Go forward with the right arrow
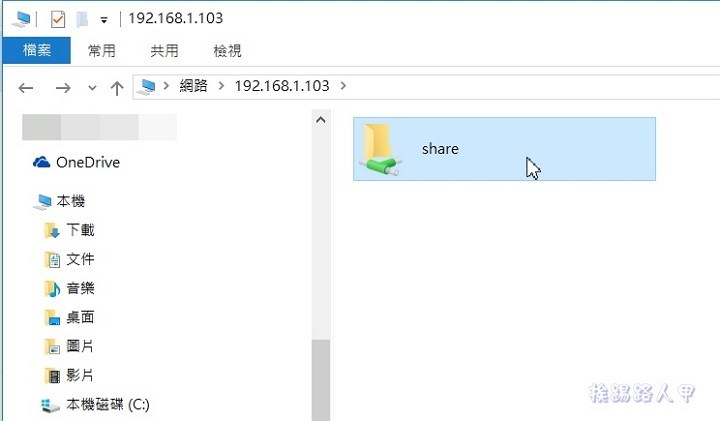The height and width of the screenshot is (421, 720). point(63,87)
